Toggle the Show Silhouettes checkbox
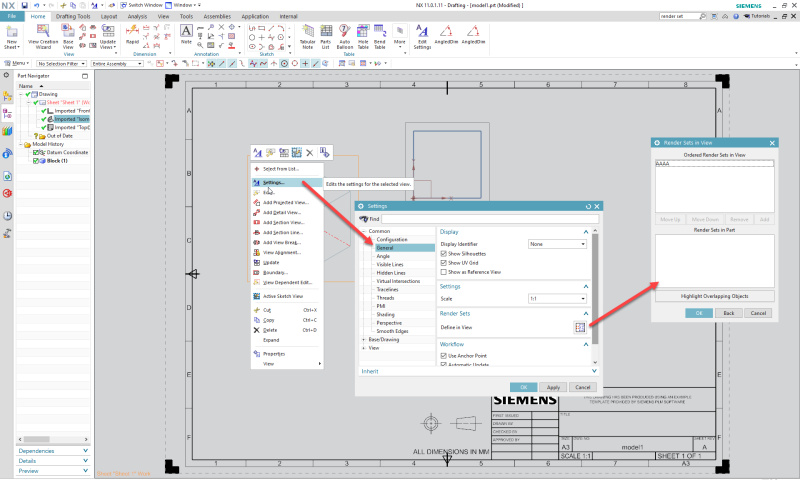Screen dimensions: 800x480 [443, 254]
